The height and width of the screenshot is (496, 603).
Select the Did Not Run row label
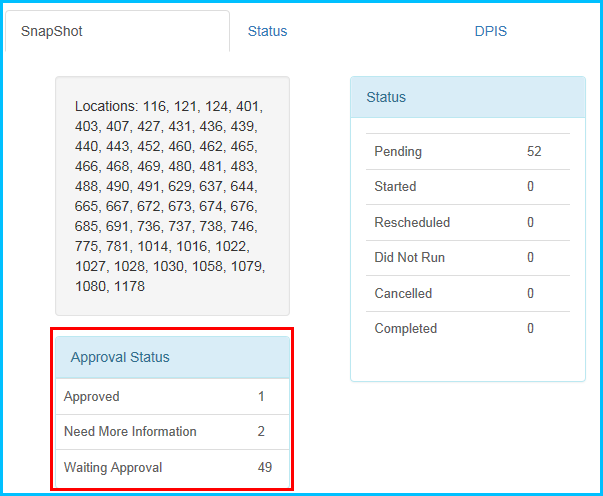pyautogui.click(x=409, y=258)
